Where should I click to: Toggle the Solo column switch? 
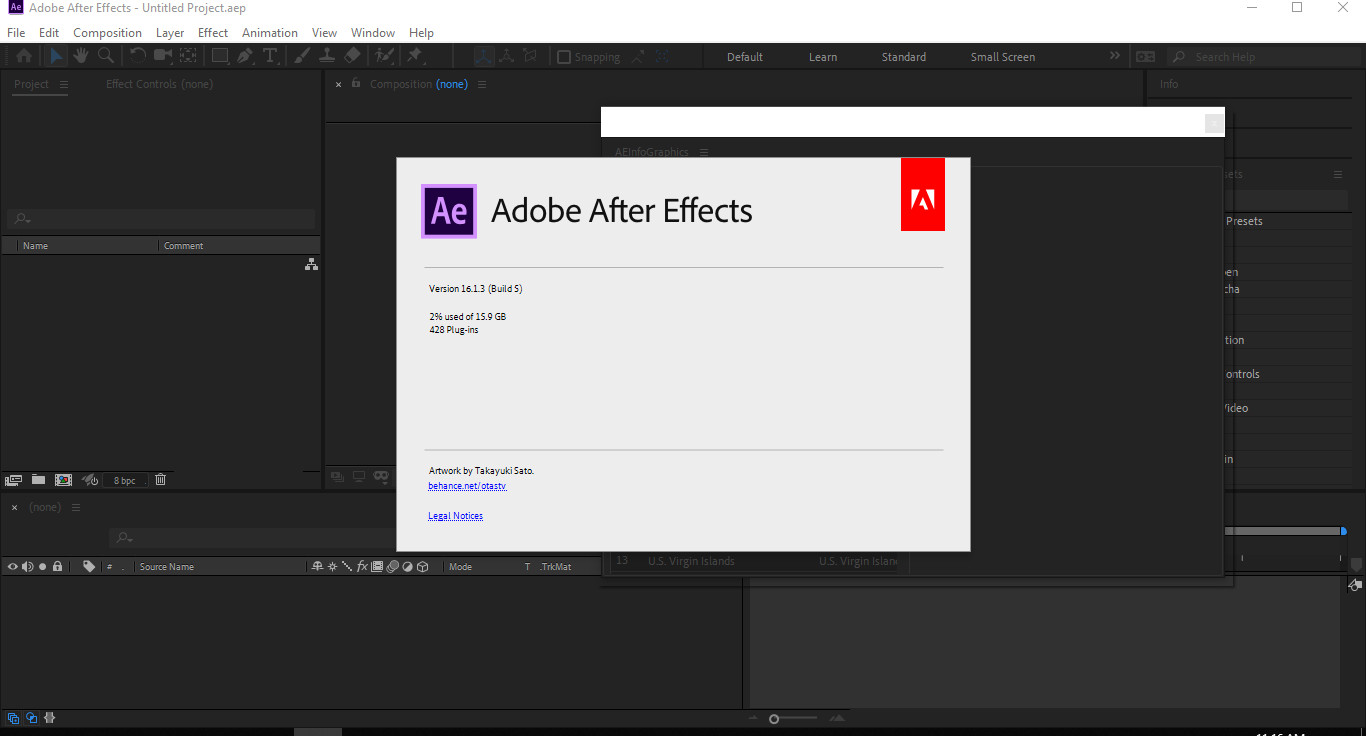coord(42,567)
